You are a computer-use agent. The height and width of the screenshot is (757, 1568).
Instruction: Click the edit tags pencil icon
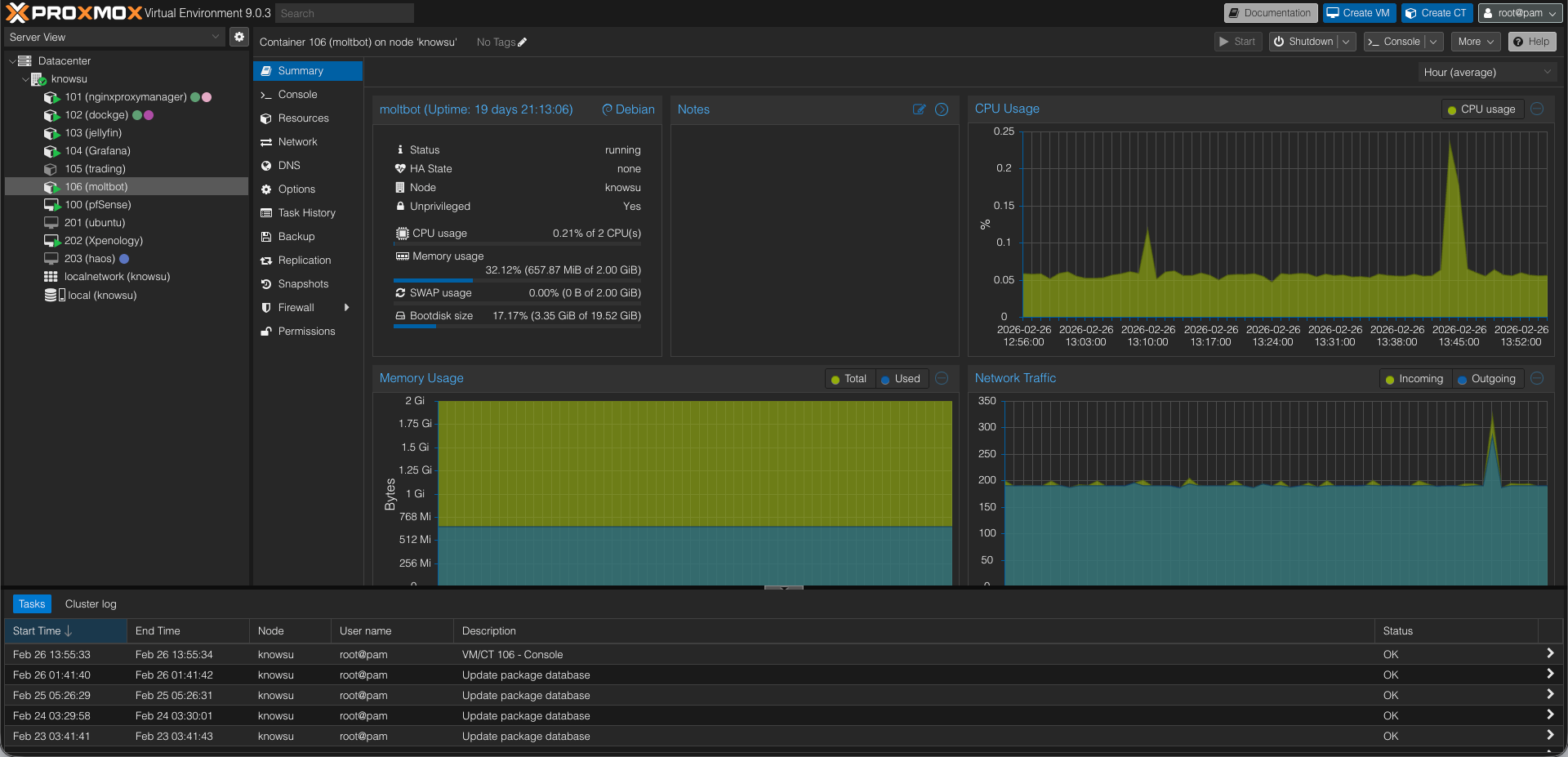[523, 42]
